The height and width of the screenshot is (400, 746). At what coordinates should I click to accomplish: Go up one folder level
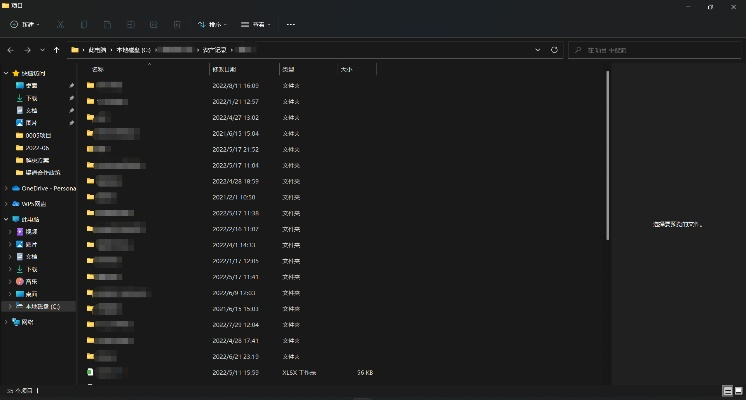(57, 49)
